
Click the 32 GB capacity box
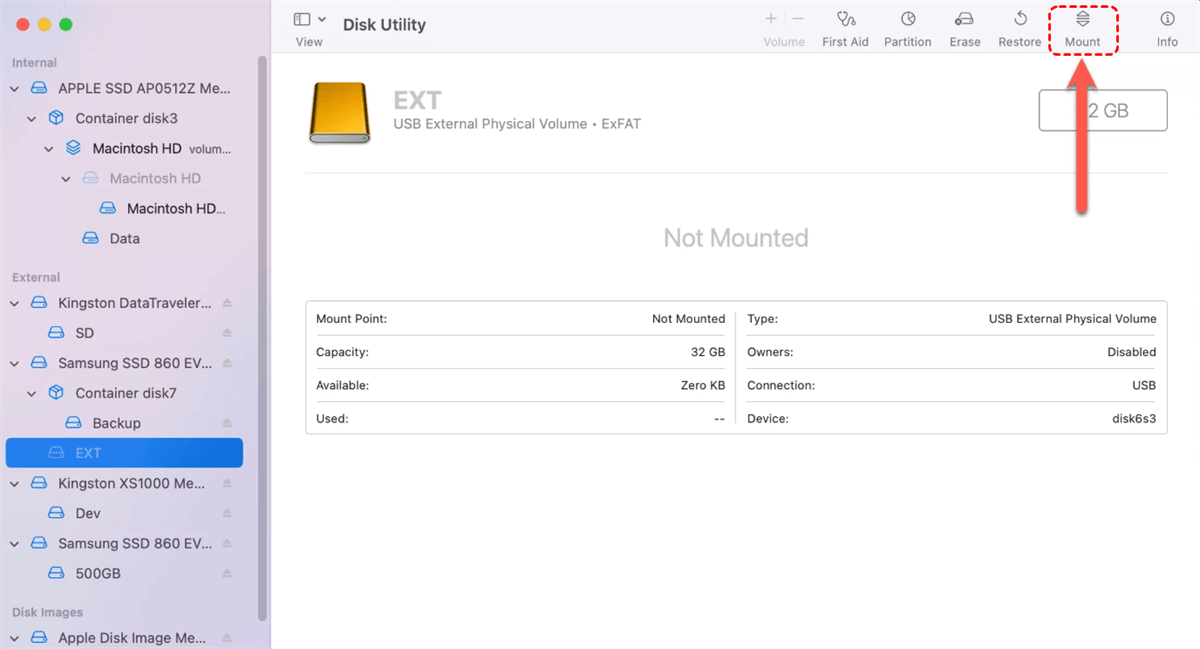[x=1102, y=110]
